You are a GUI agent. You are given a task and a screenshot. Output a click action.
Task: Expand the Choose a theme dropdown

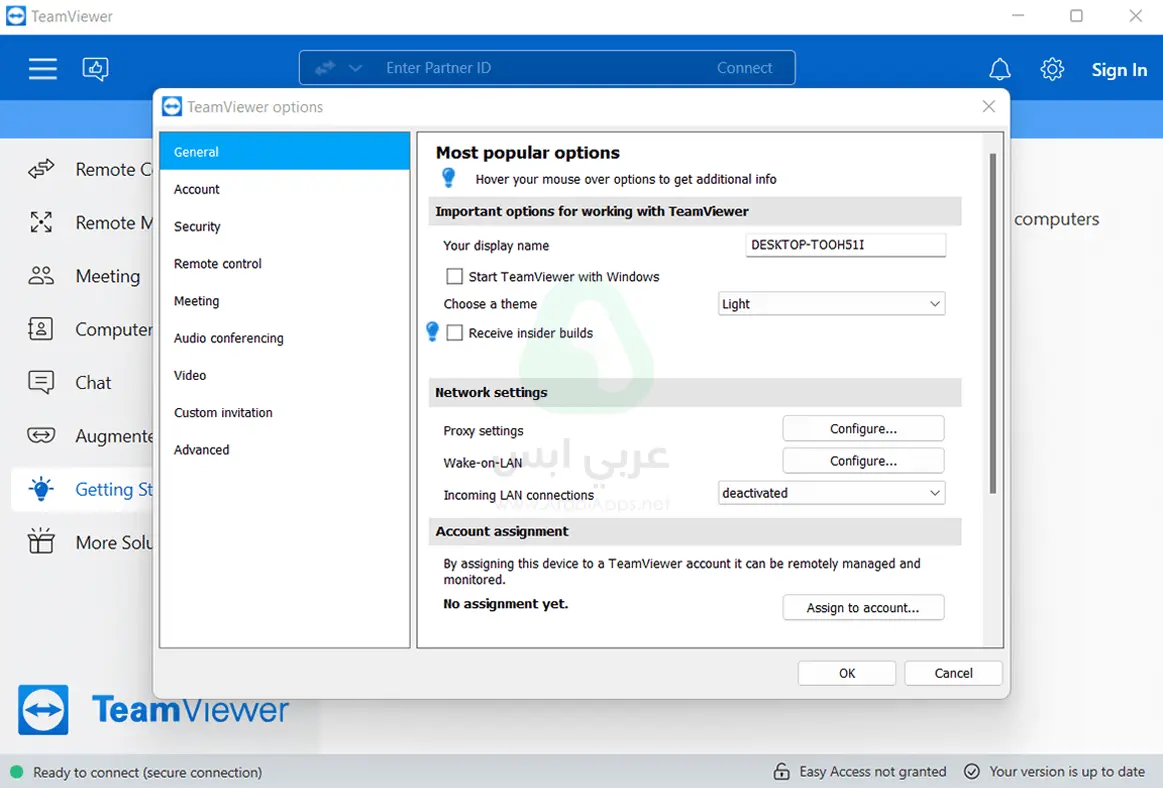coord(831,304)
